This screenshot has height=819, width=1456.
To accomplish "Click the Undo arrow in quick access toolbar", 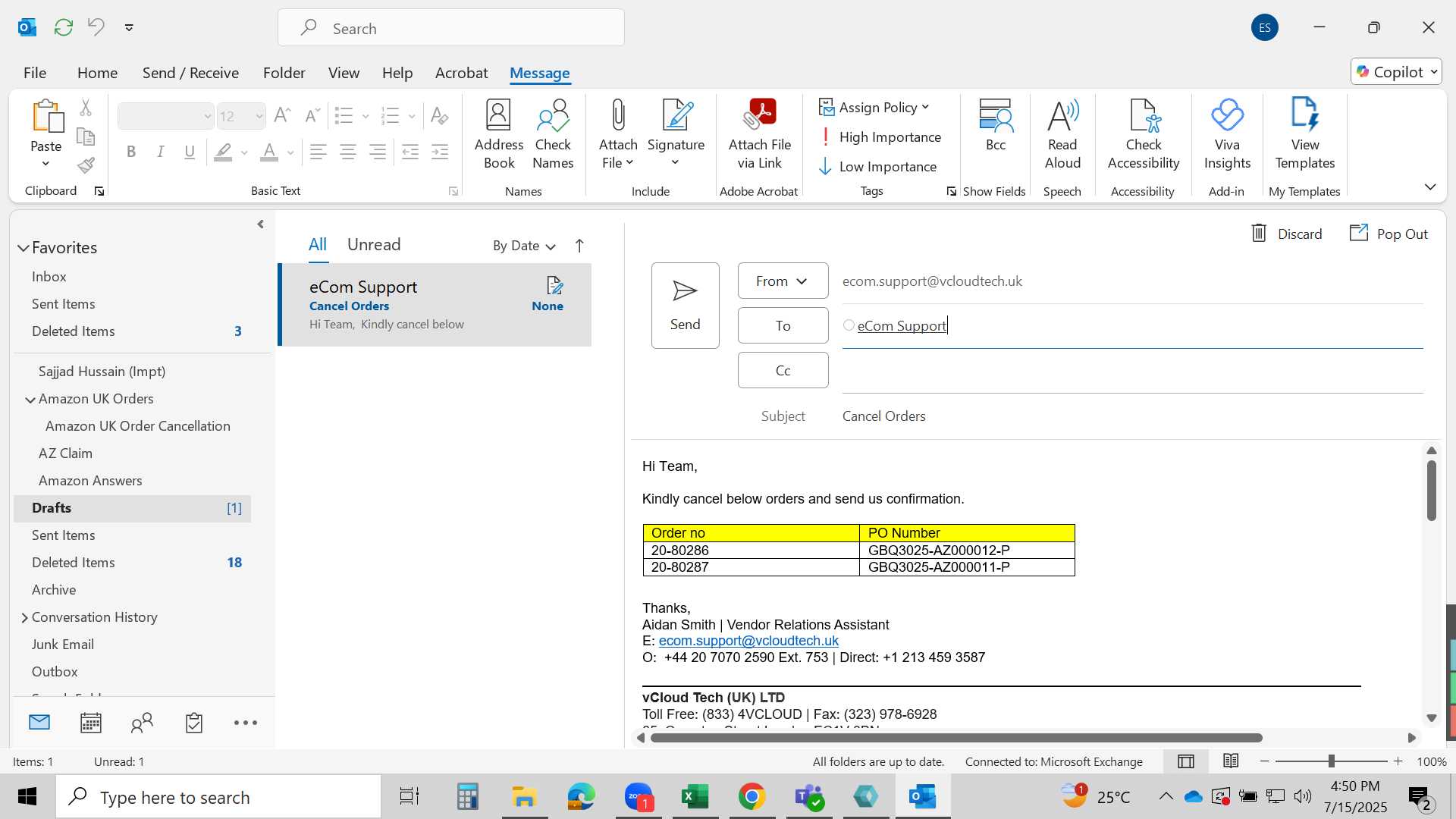I will 96,27.
